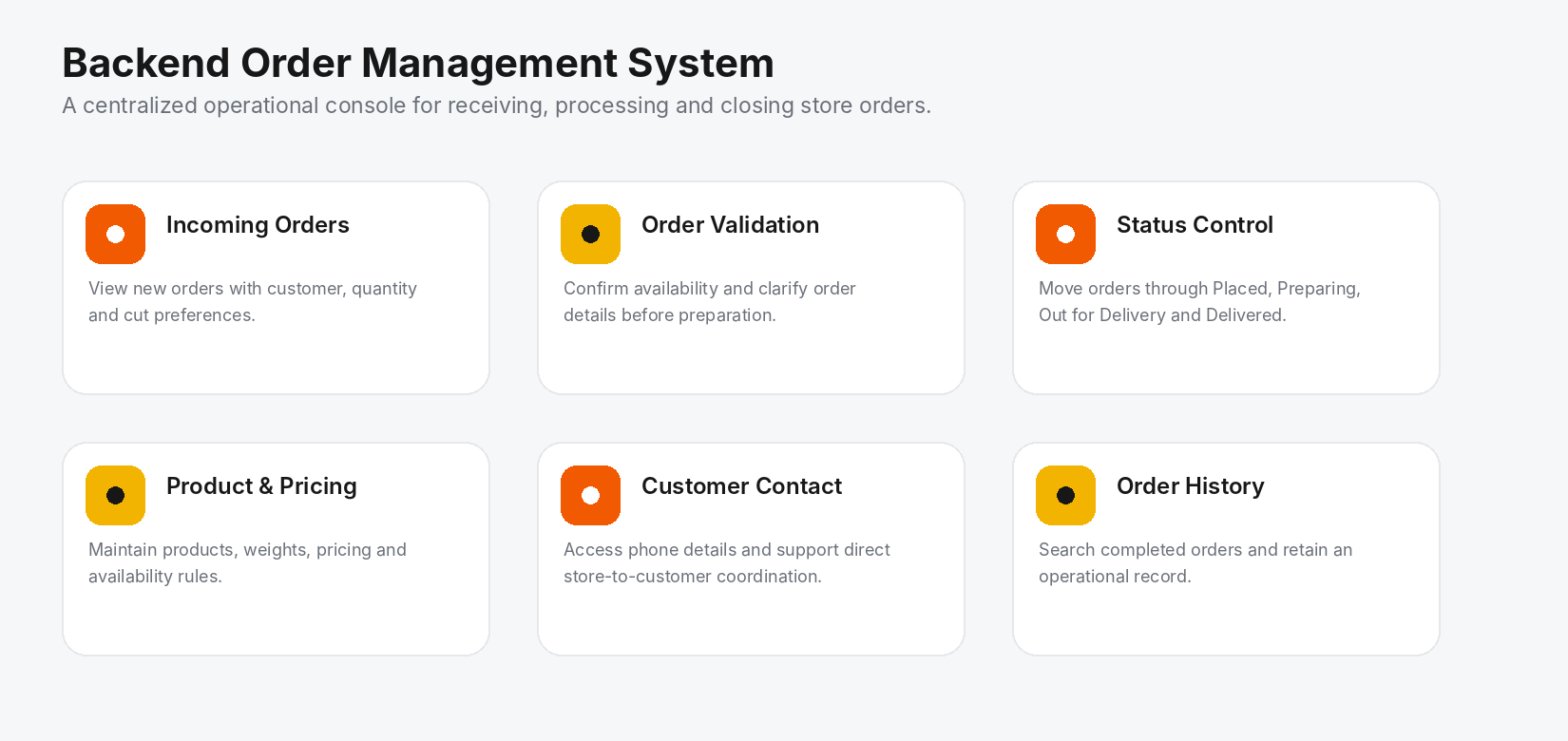Open the Incoming Orders heading
The width and height of the screenshot is (1568, 741).
tap(258, 225)
